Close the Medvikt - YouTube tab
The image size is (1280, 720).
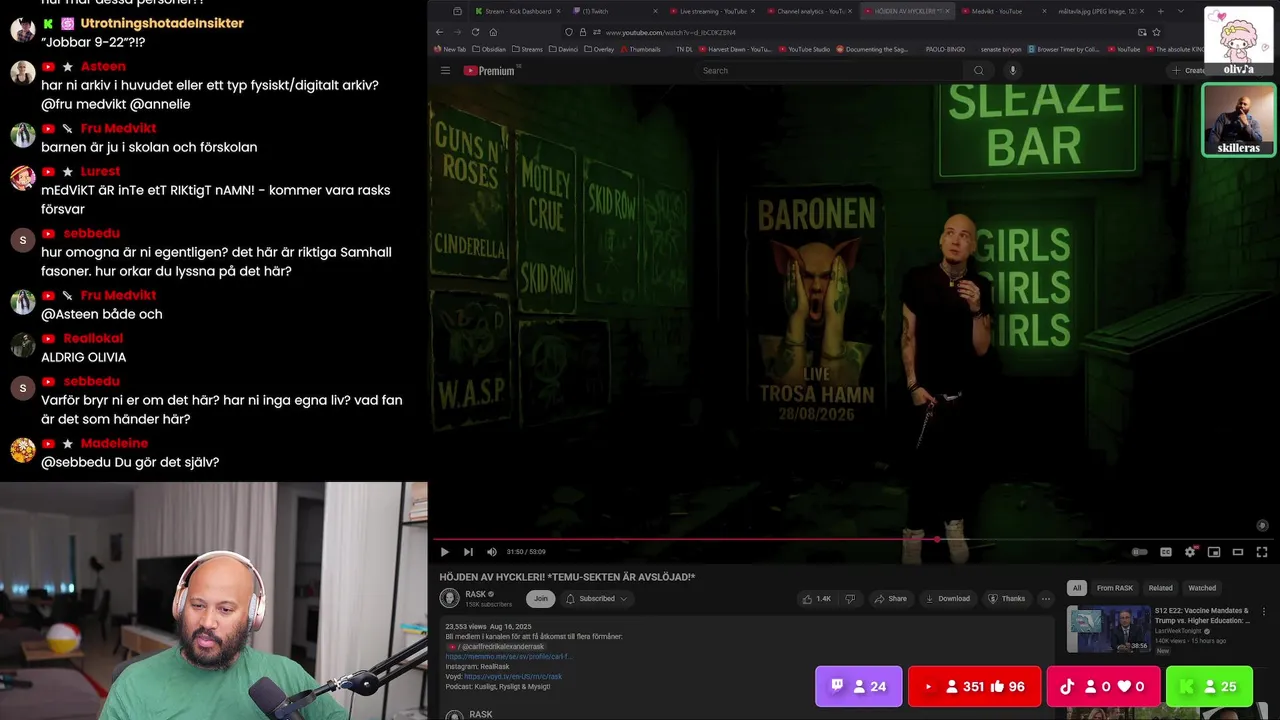1044,11
